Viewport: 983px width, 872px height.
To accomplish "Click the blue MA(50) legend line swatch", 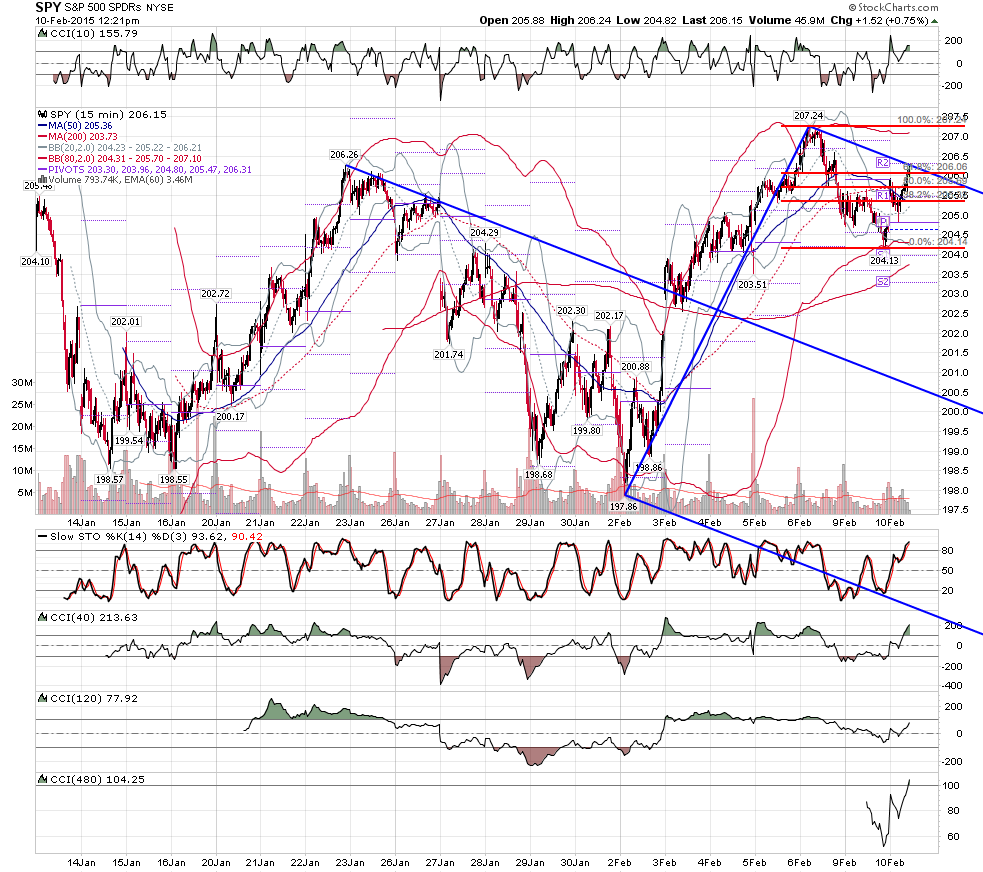I will click(43, 126).
